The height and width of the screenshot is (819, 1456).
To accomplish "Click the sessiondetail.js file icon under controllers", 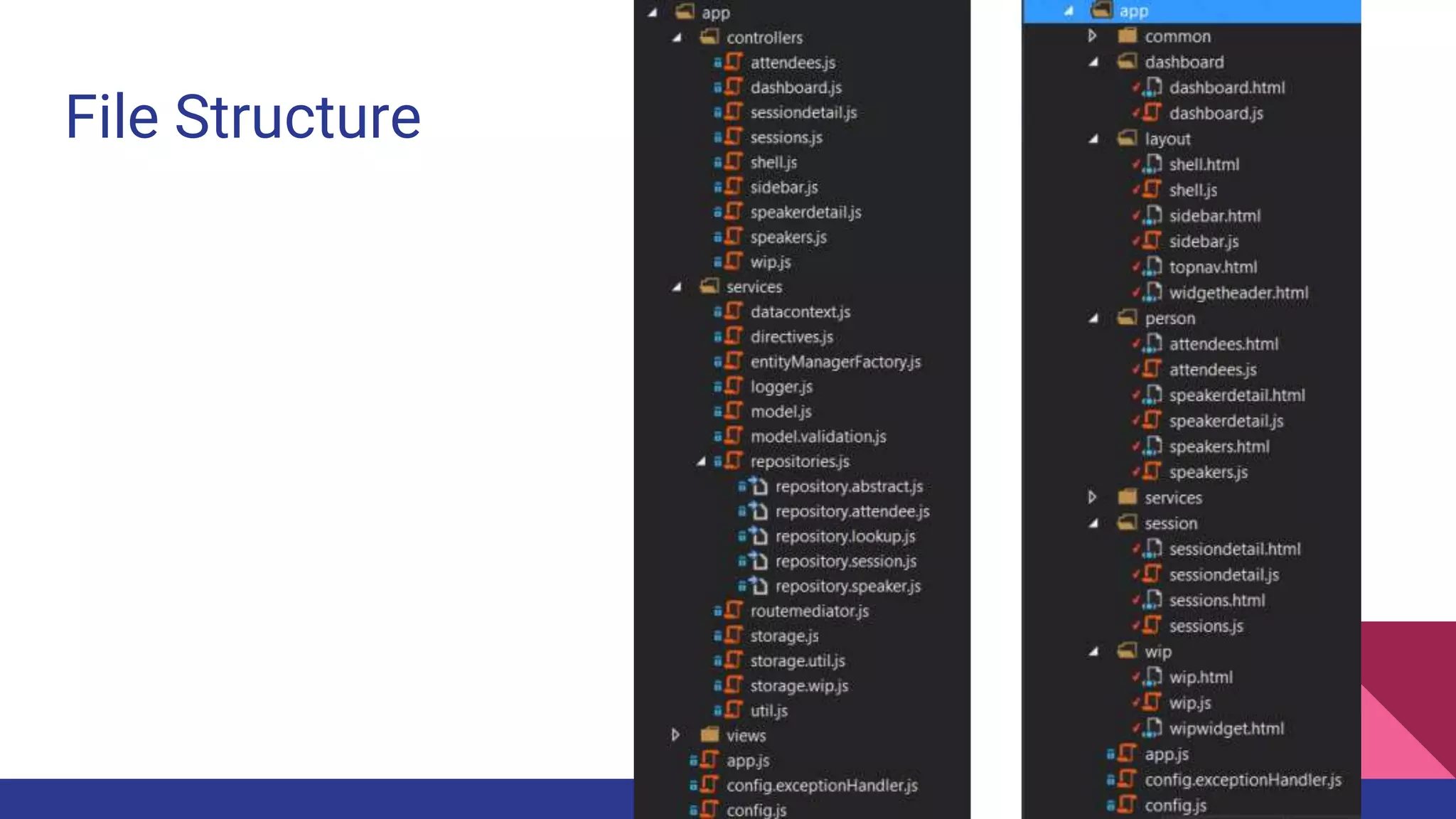I will click(x=734, y=112).
